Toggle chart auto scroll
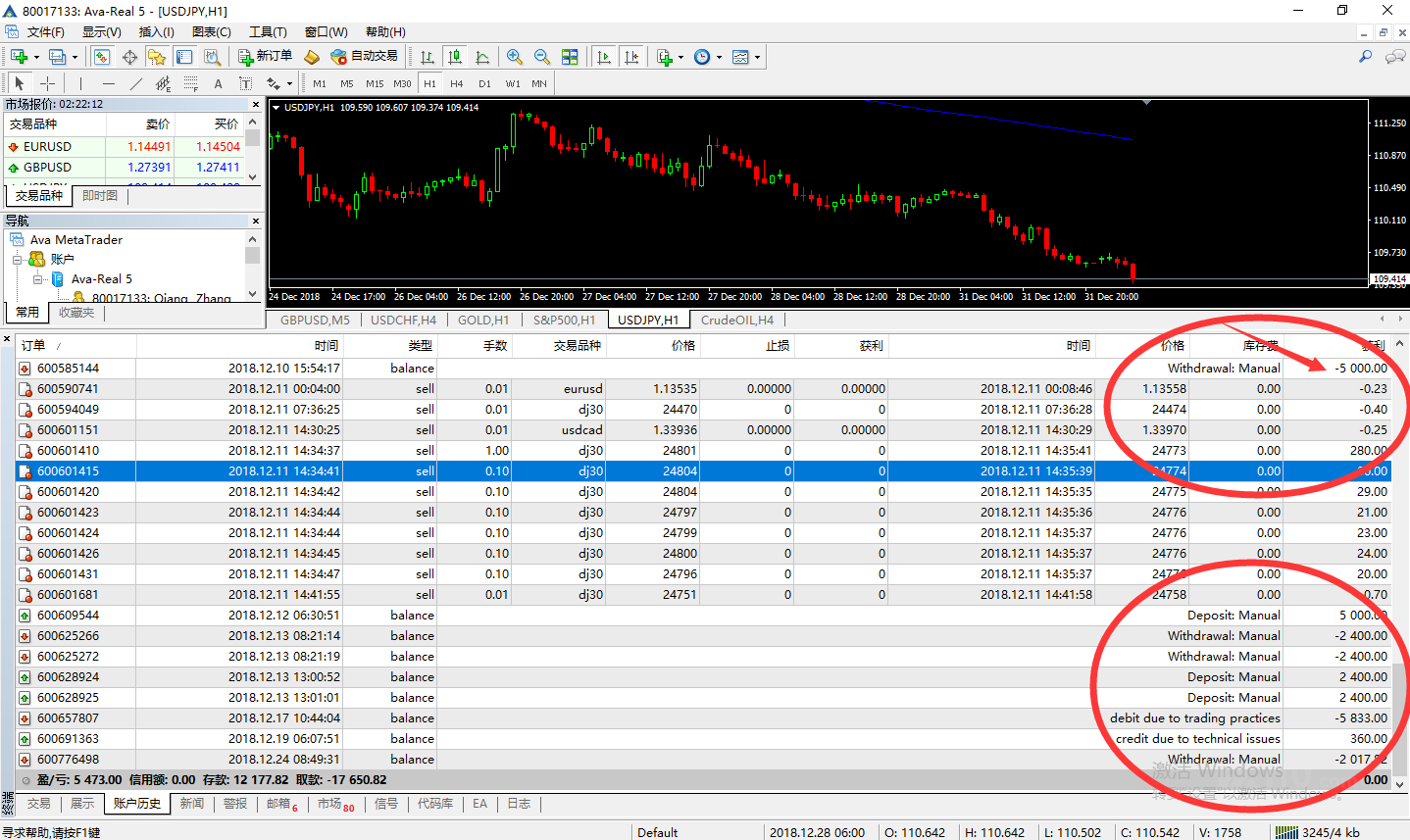1410x840 pixels. [x=604, y=57]
